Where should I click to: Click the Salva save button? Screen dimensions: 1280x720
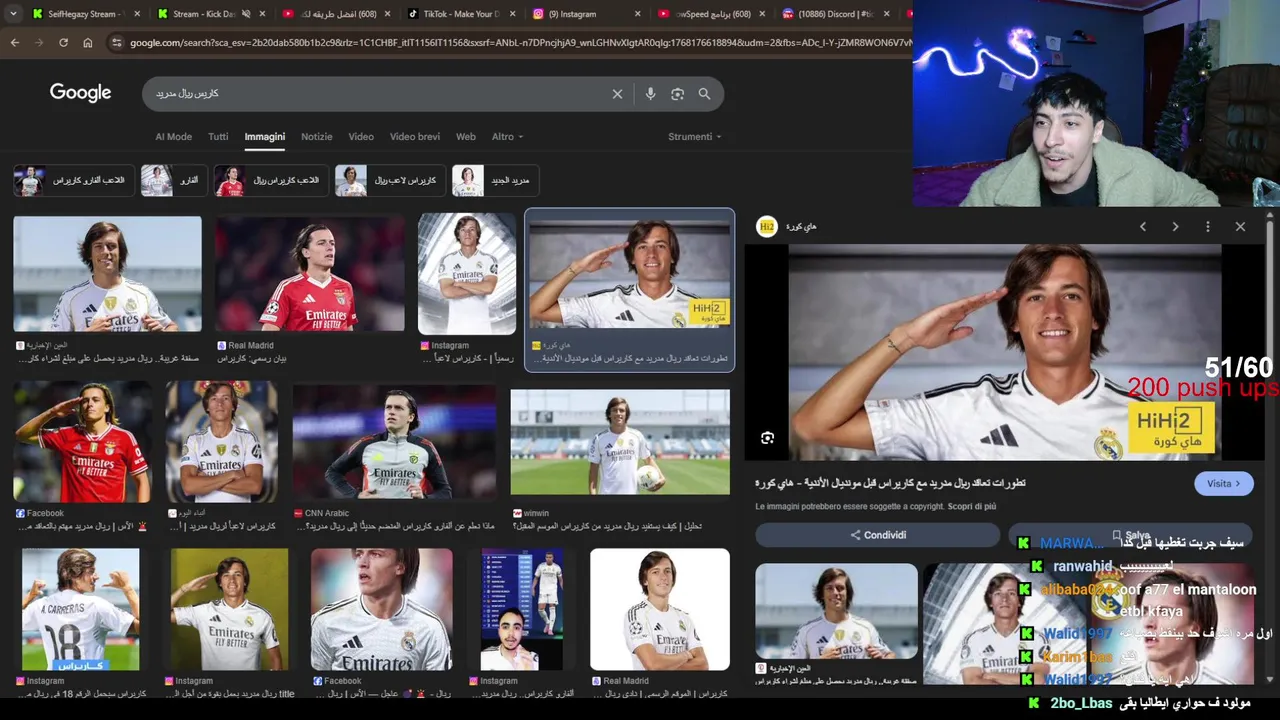pyautogui.click(x=1131, y=535)
